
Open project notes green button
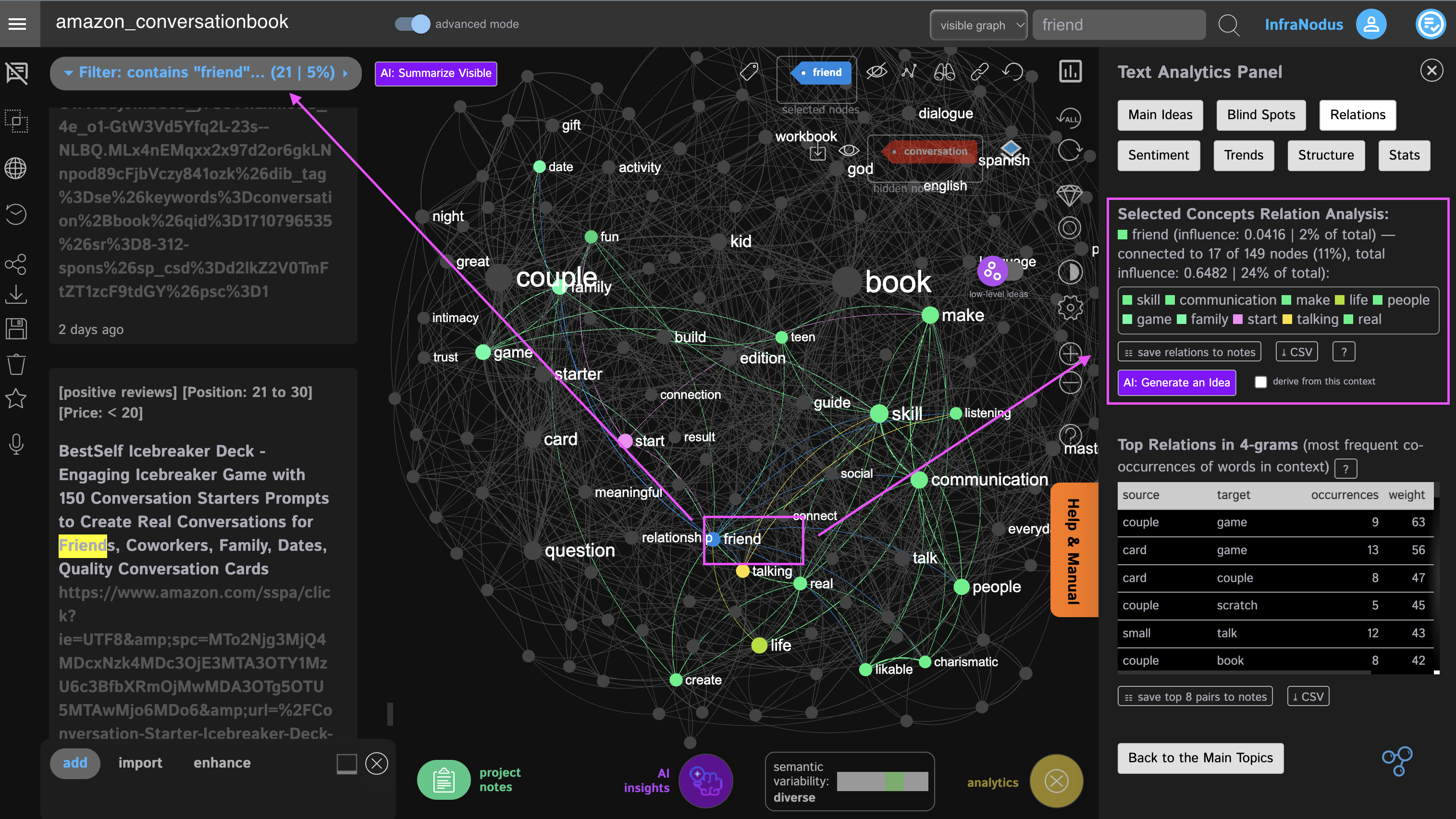pyautogui.click(x=444, y=781)
